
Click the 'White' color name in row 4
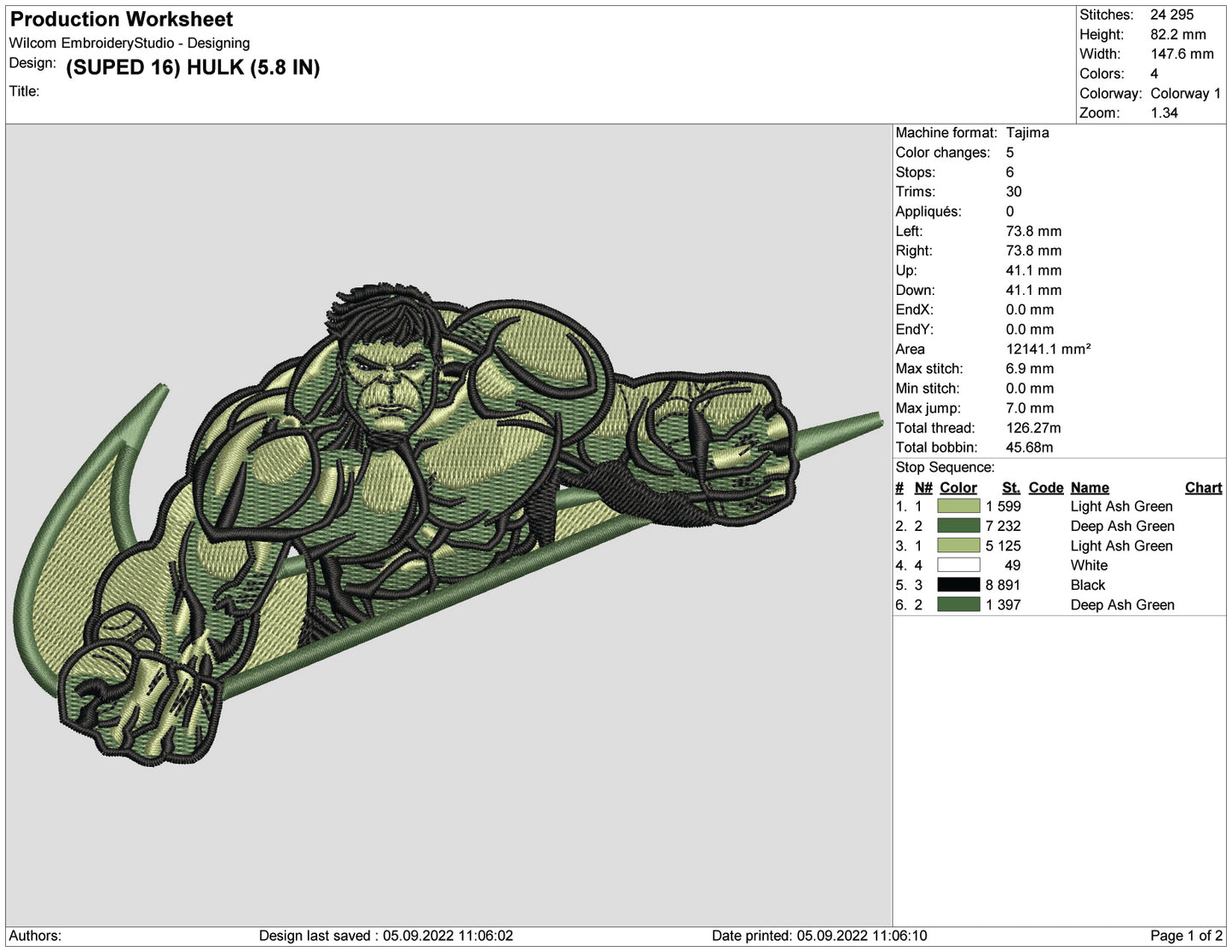(x=1089, y=565)
